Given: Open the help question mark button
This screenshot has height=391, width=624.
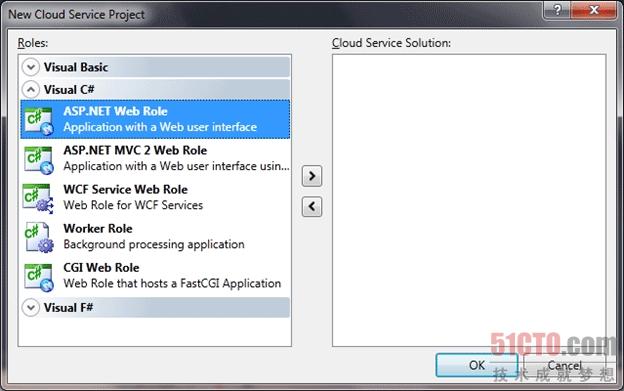Looking at the screenshot, I should pyautogui.click(x=557, y=10).
